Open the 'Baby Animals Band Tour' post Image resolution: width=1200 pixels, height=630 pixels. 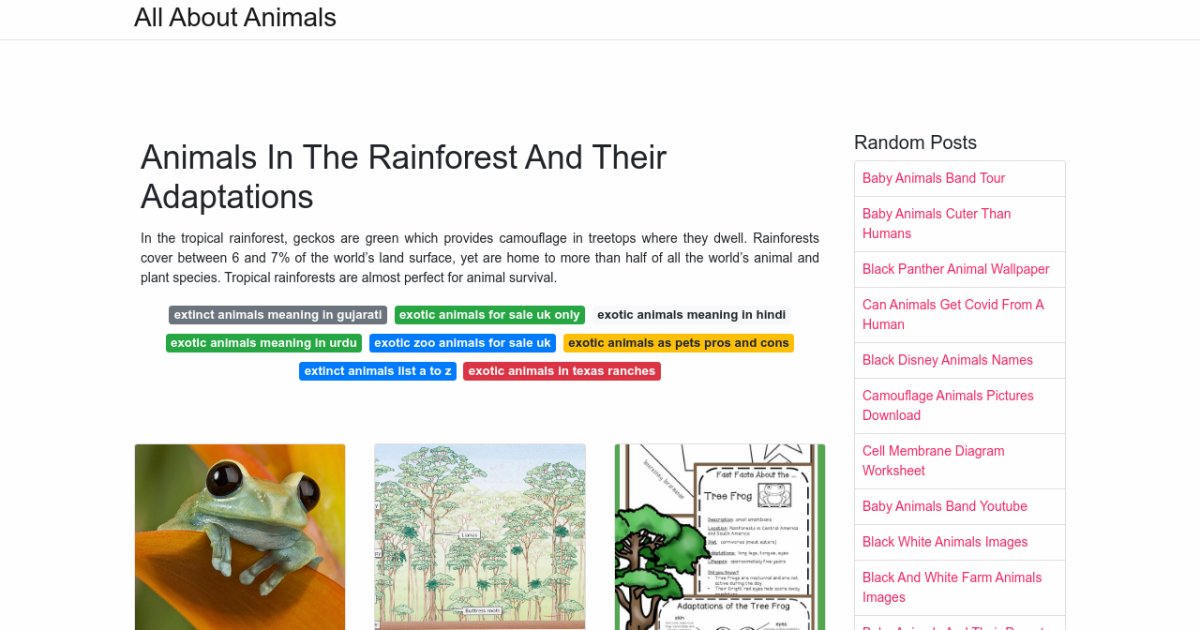click(x=933, y=178)
